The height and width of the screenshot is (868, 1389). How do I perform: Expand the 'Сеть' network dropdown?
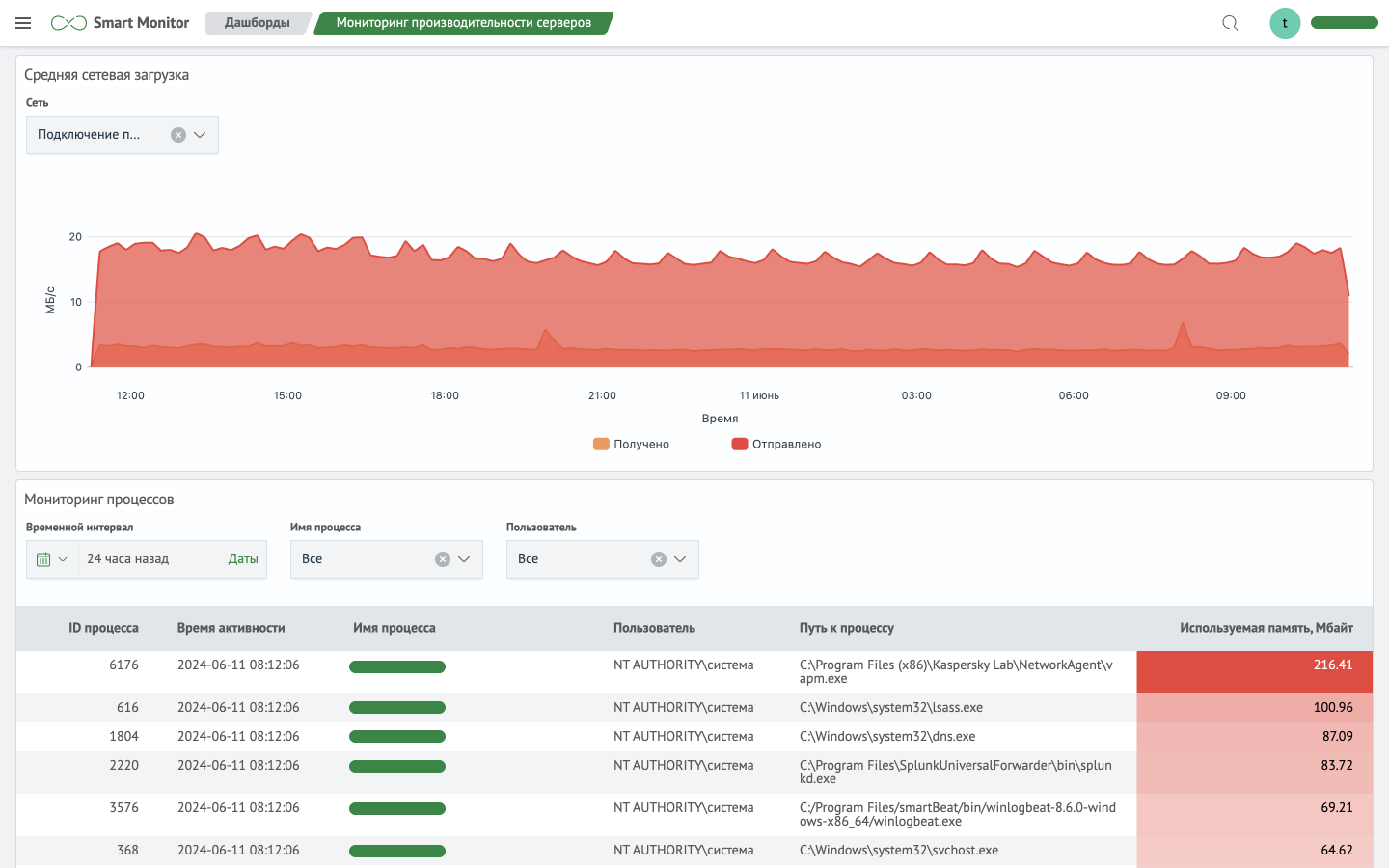click(x=200, y=135)
